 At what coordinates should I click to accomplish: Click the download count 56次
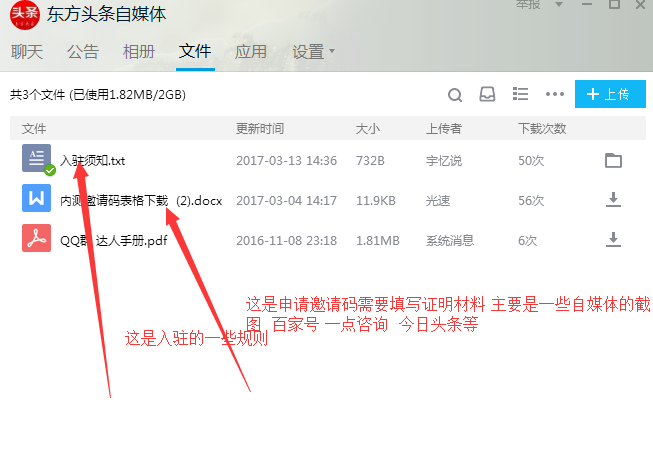point(531,200)
